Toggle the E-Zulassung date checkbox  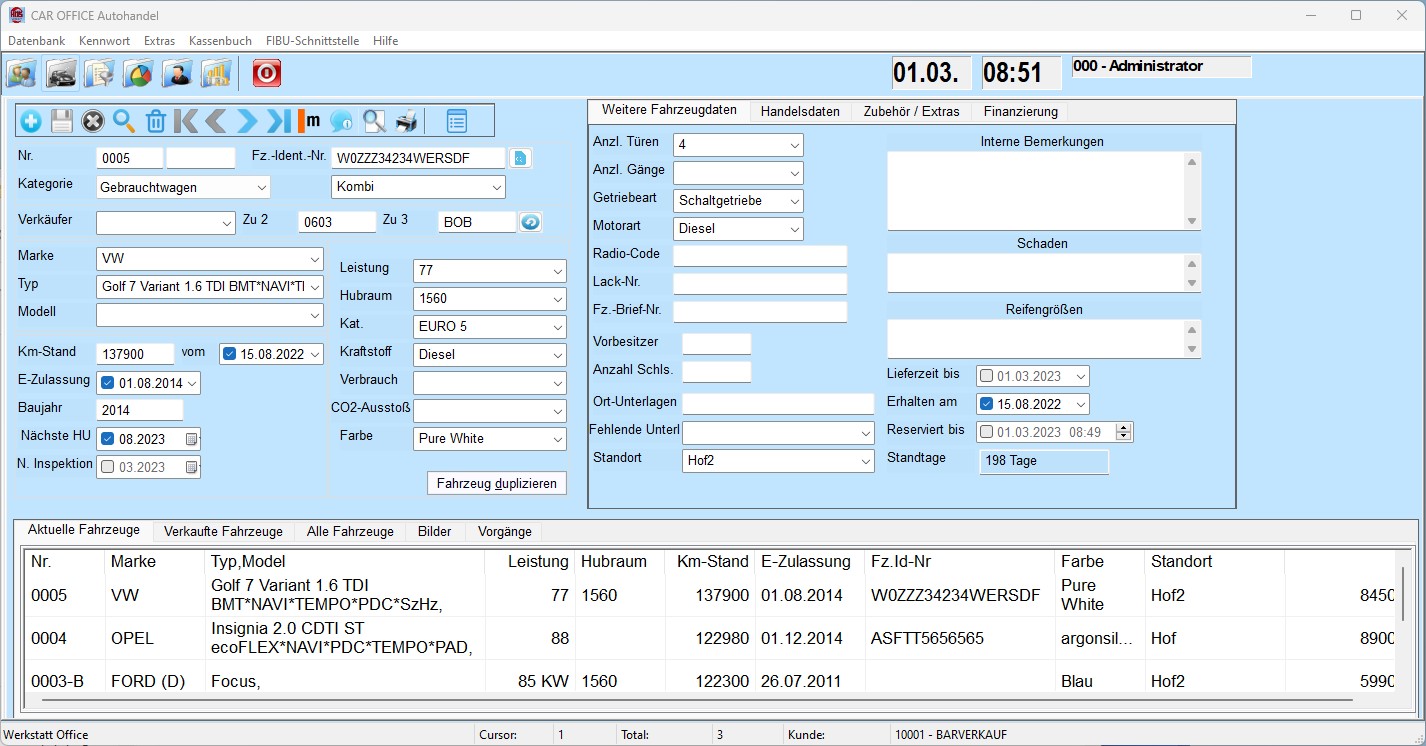click(x=108, y=383)
